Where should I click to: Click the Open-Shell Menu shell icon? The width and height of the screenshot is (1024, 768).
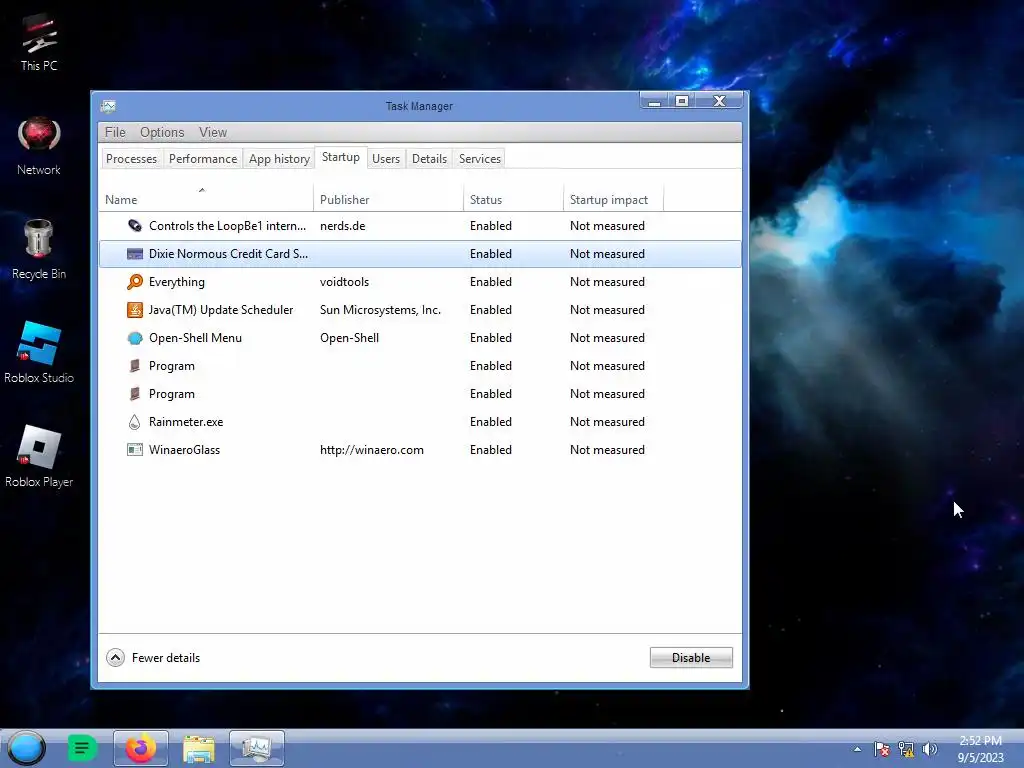point(135,338)
